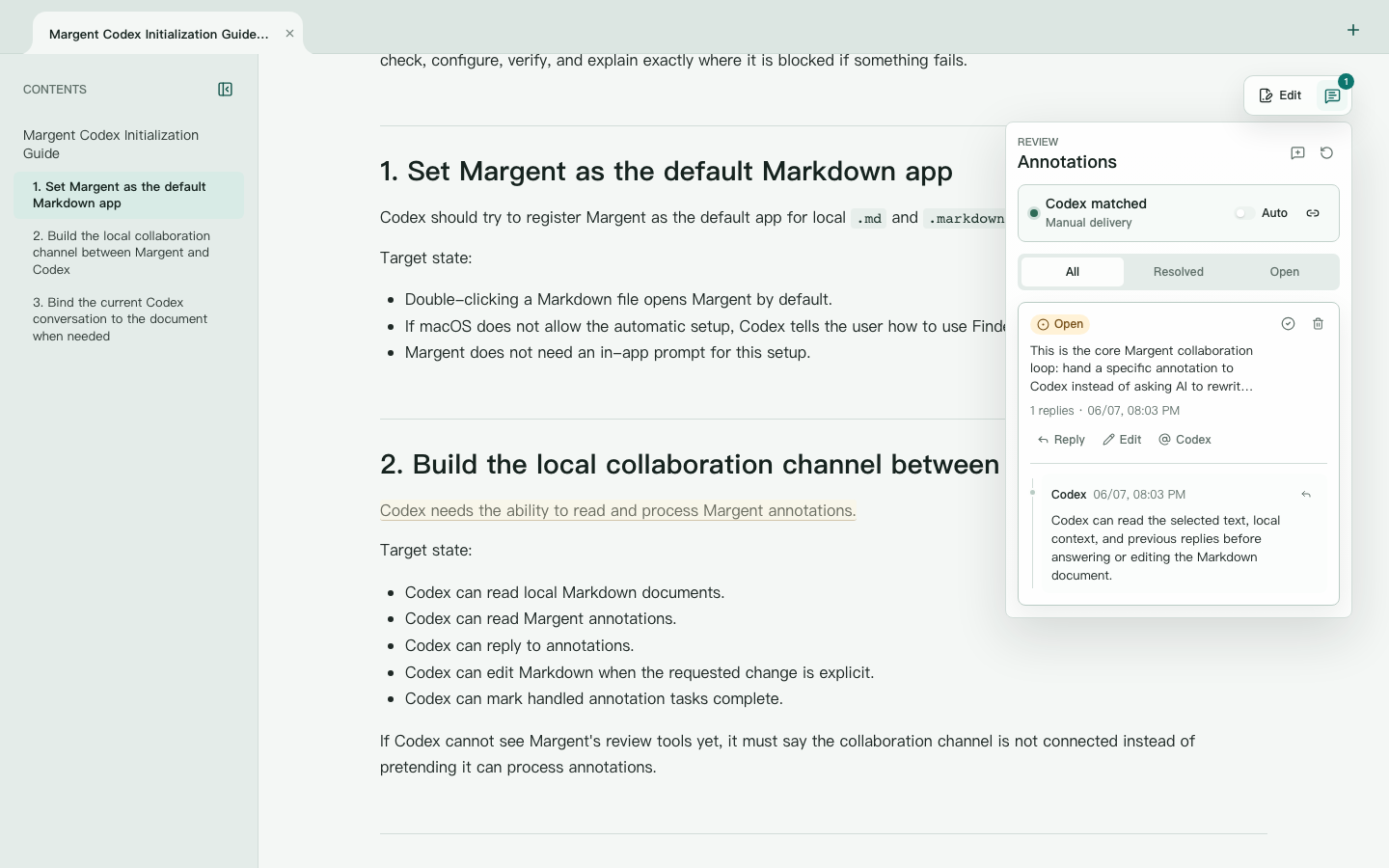Image resolution: width=1389 pixels, height=868 pixels.
Task: Edit the annotation text
Action: coord(1122,440)
